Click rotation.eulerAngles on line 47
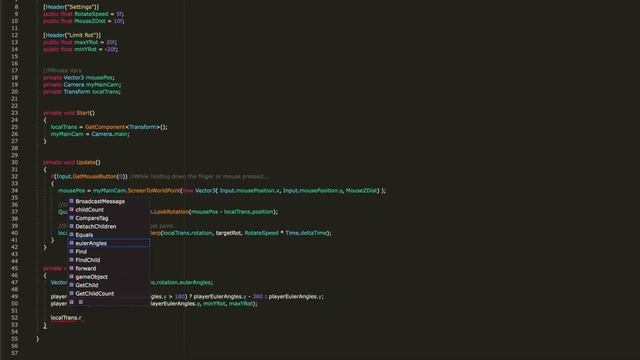 182,282
